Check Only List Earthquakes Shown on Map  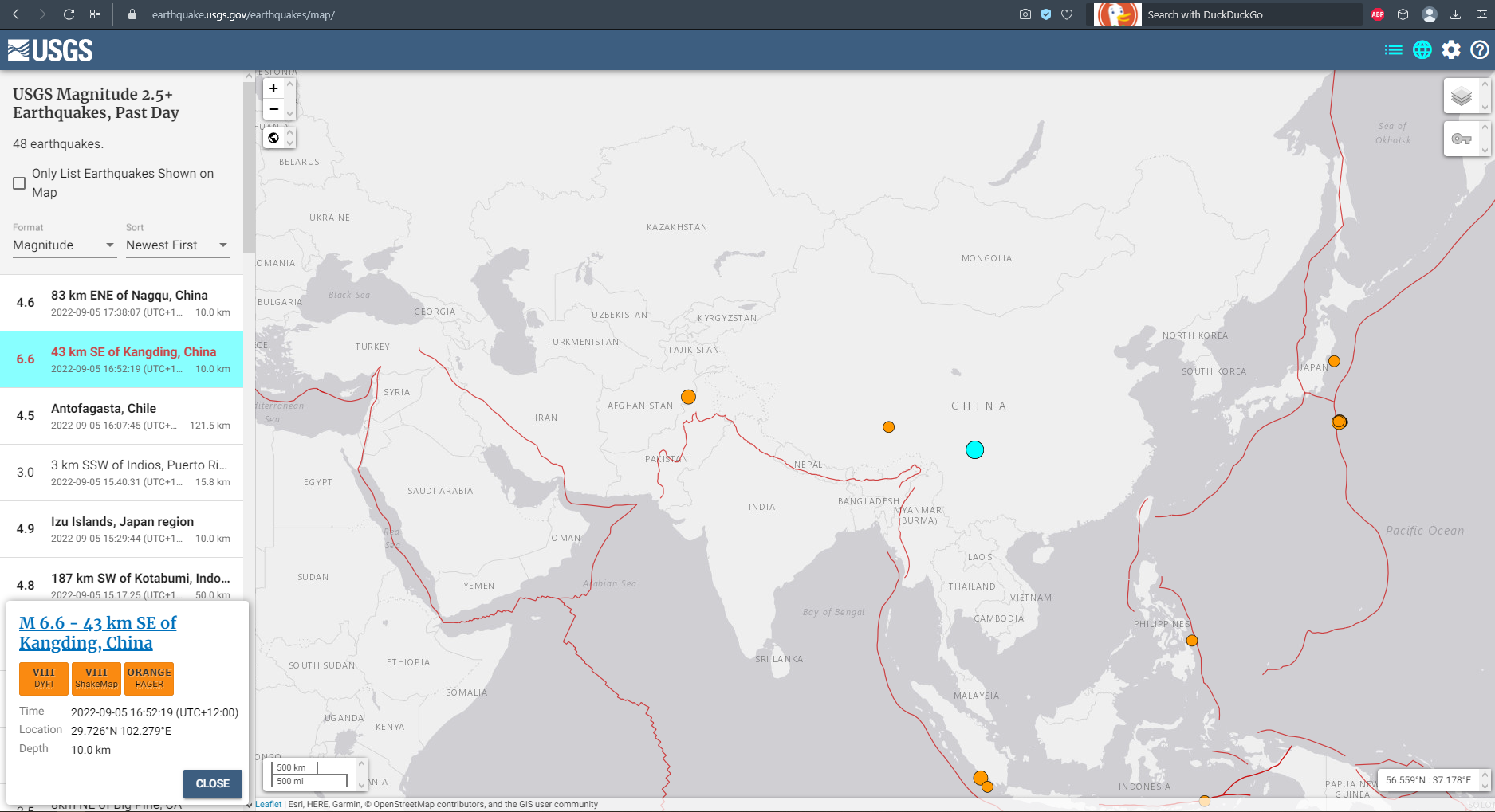[x=19, y=183]
